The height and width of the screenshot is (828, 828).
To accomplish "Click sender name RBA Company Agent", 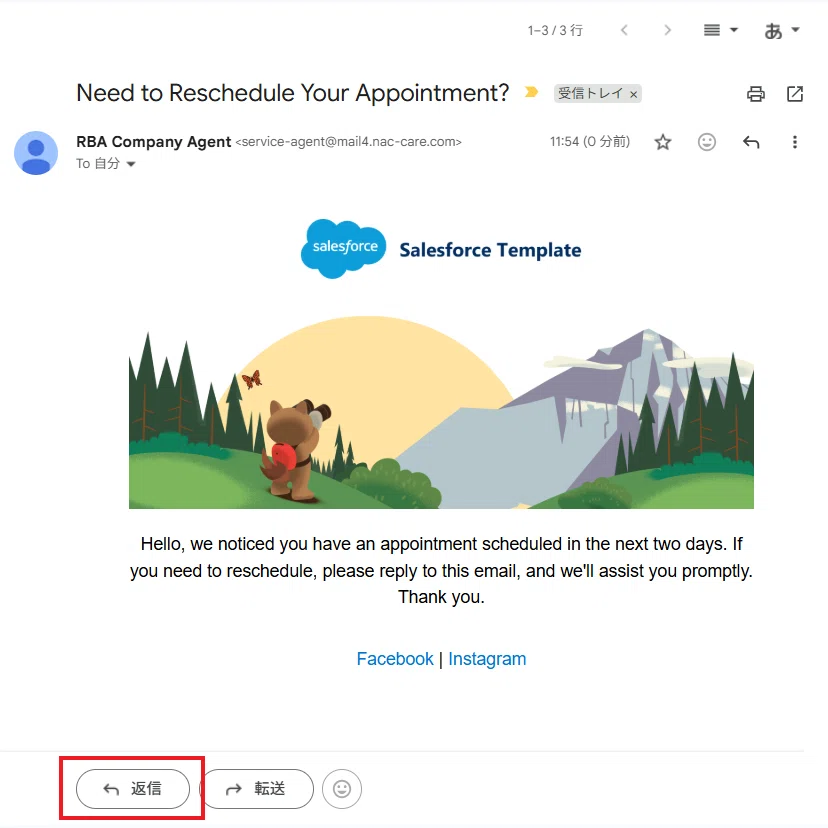I will click(x=154, y=142).
